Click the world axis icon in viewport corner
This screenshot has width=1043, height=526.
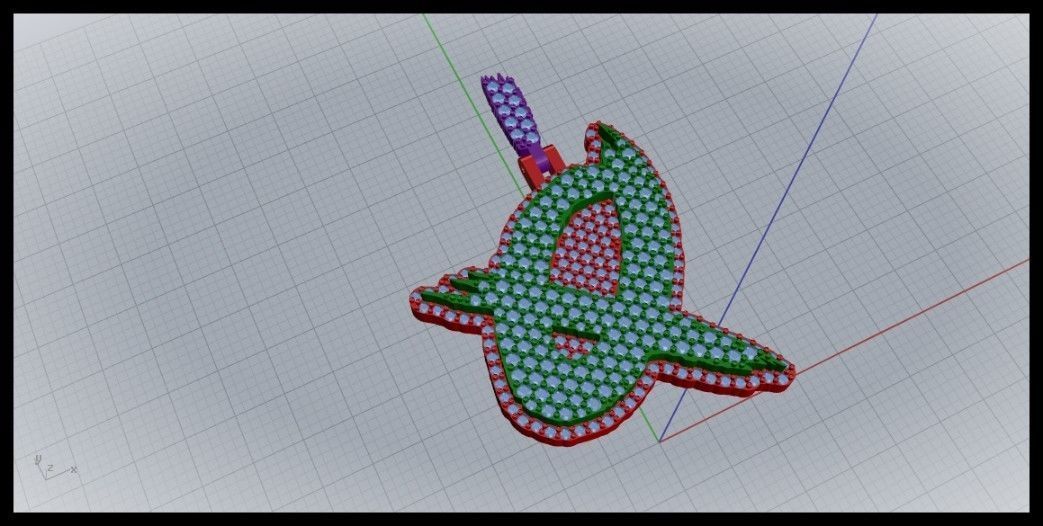click(x=55, y=466)
